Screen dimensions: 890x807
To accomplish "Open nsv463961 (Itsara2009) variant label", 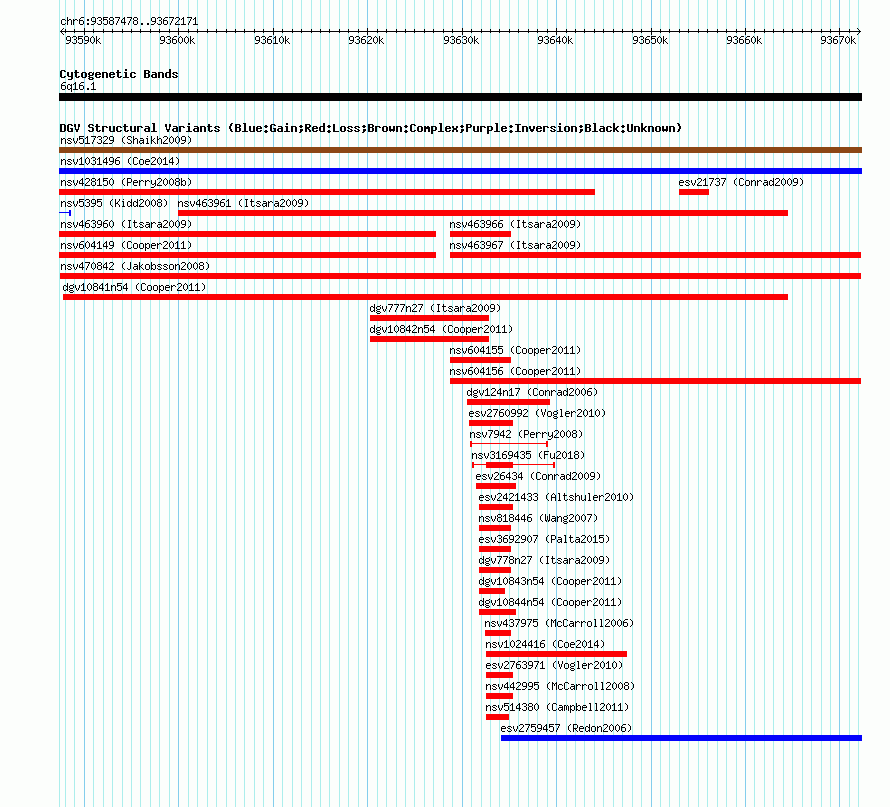I will tap(243, 203).
